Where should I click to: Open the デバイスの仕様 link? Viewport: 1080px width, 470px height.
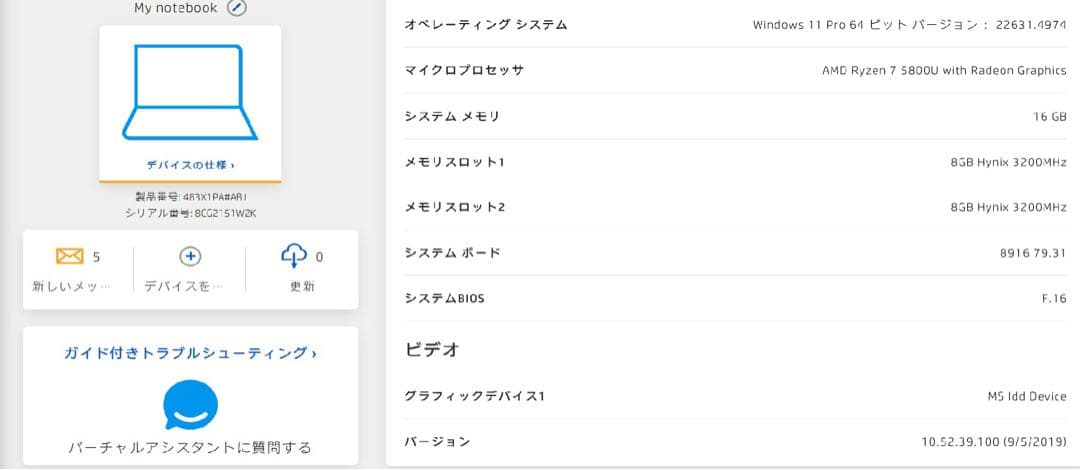click(x=190, y=165)
